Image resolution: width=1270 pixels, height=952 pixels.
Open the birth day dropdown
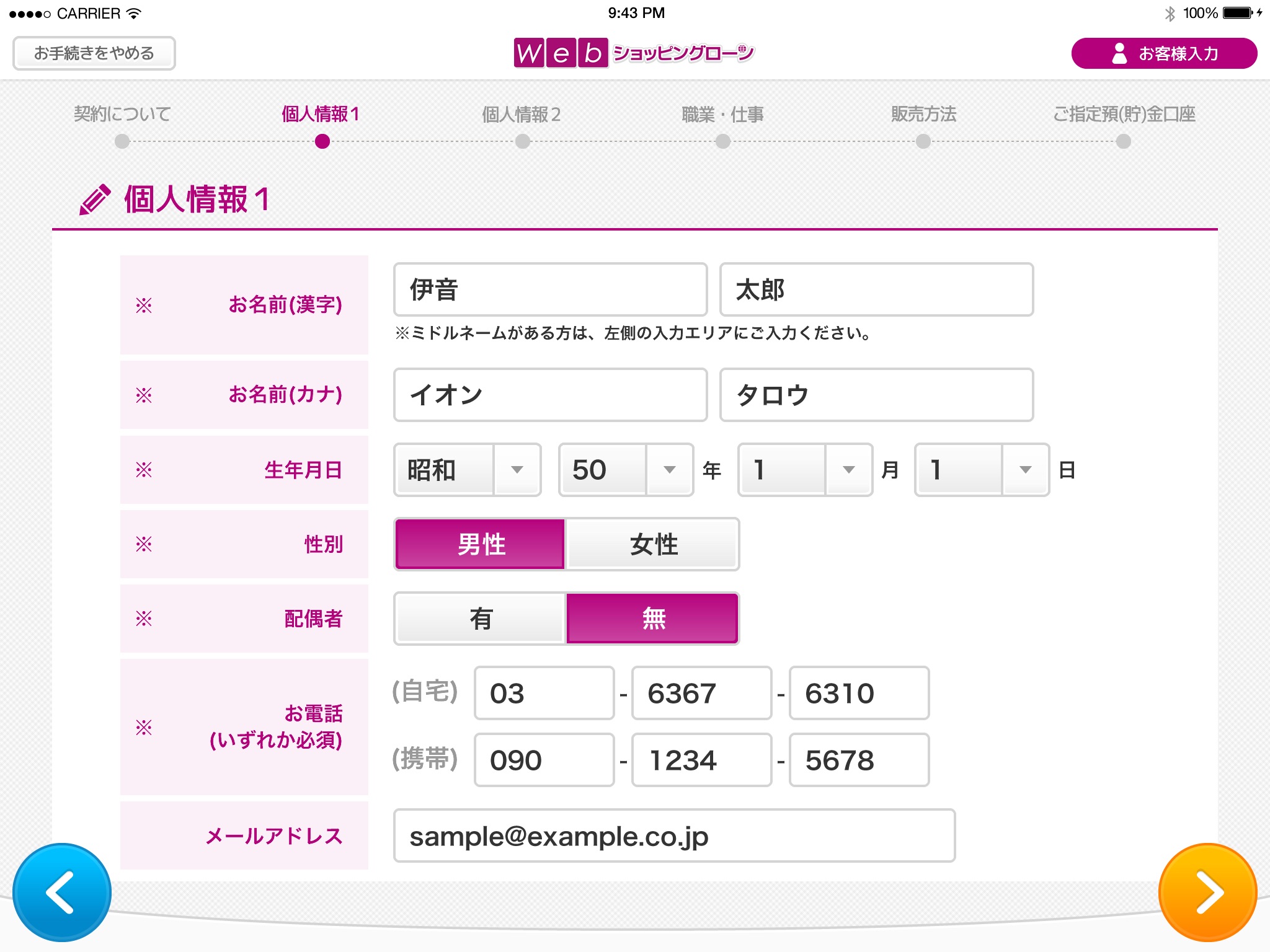coord(982,470)
